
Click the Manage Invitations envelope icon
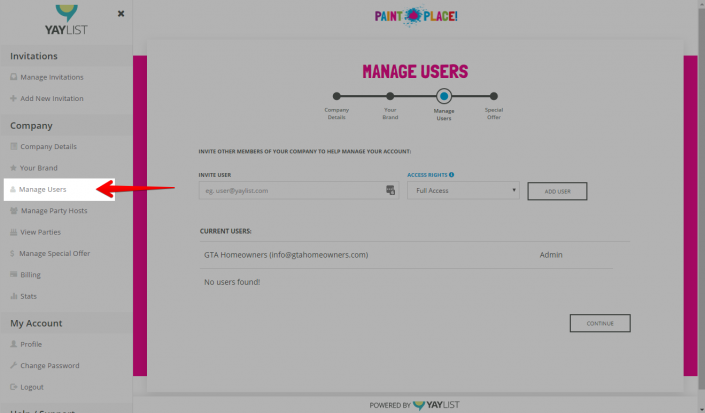click(x=13, y=77)
